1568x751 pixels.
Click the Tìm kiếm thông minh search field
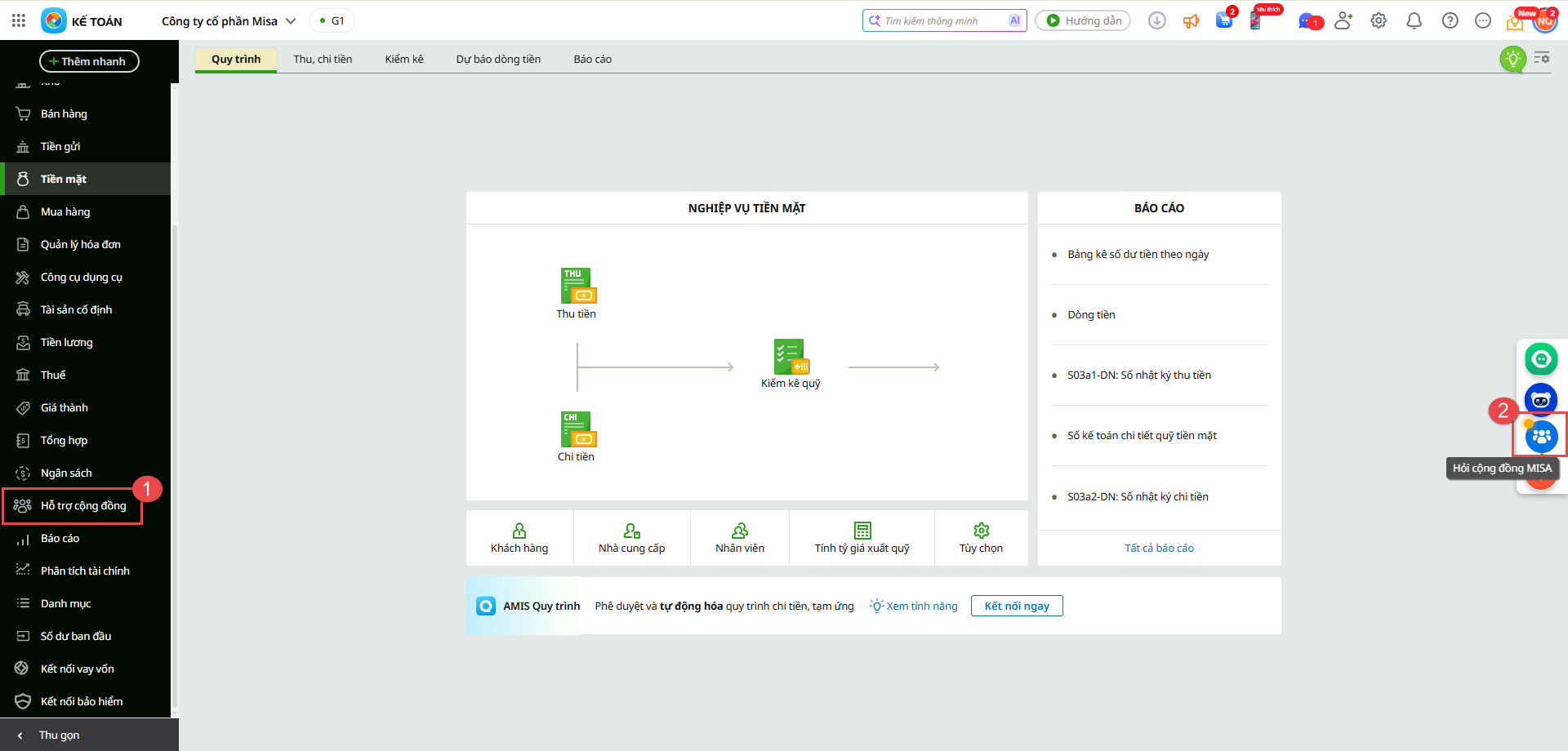(x=944, y=20)
